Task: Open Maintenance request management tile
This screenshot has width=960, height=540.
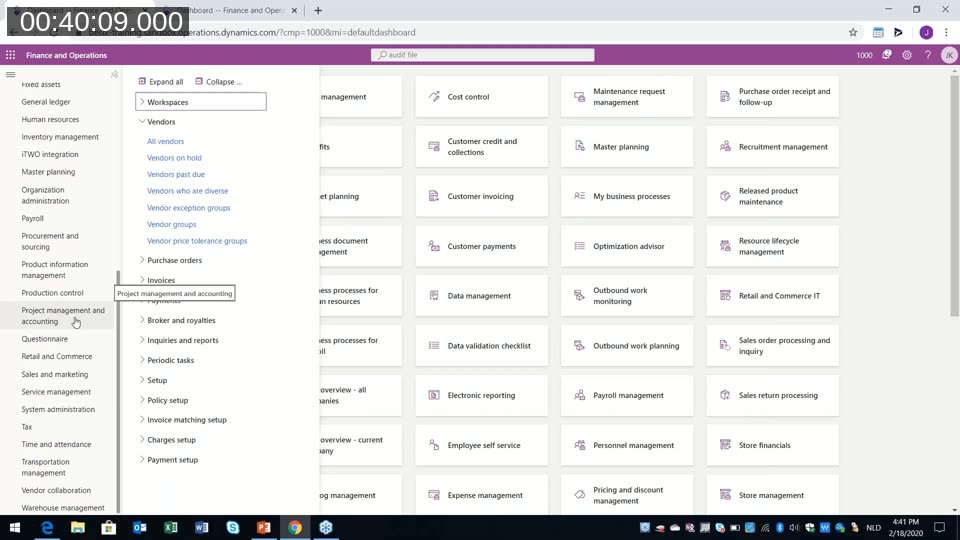Action: (x=627, y=97)
